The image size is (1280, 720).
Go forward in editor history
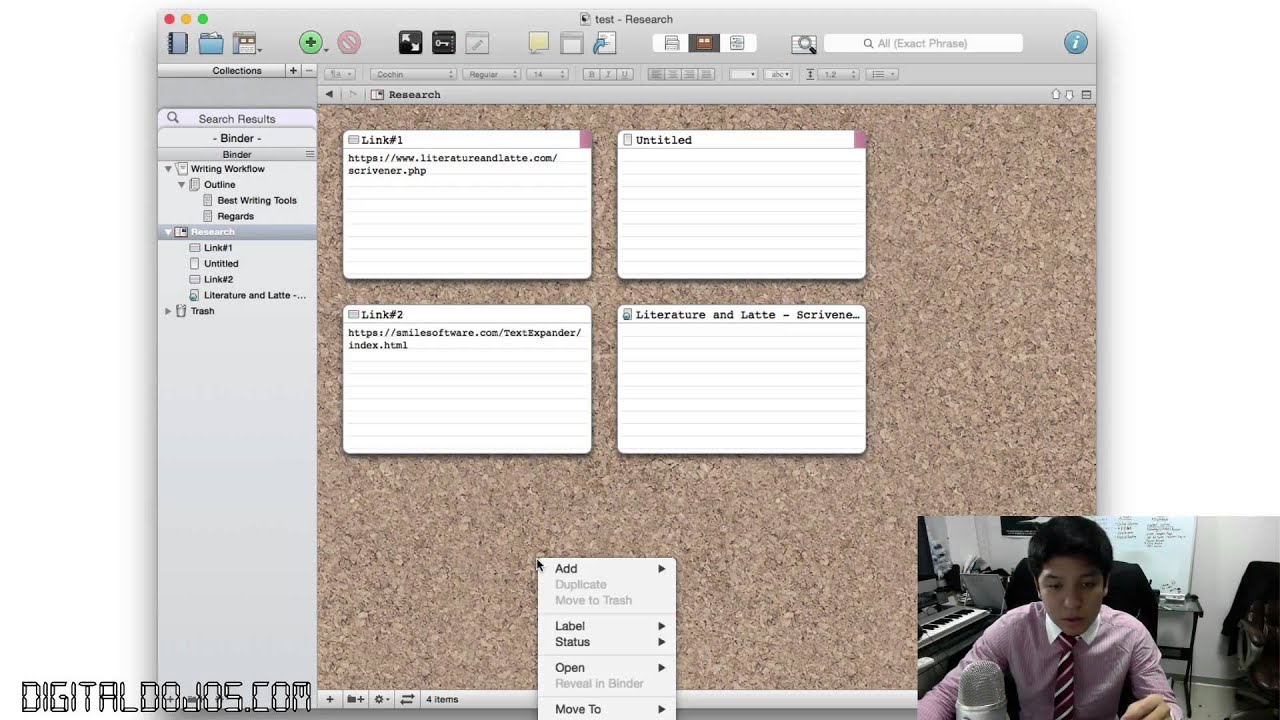pos(352,94)
